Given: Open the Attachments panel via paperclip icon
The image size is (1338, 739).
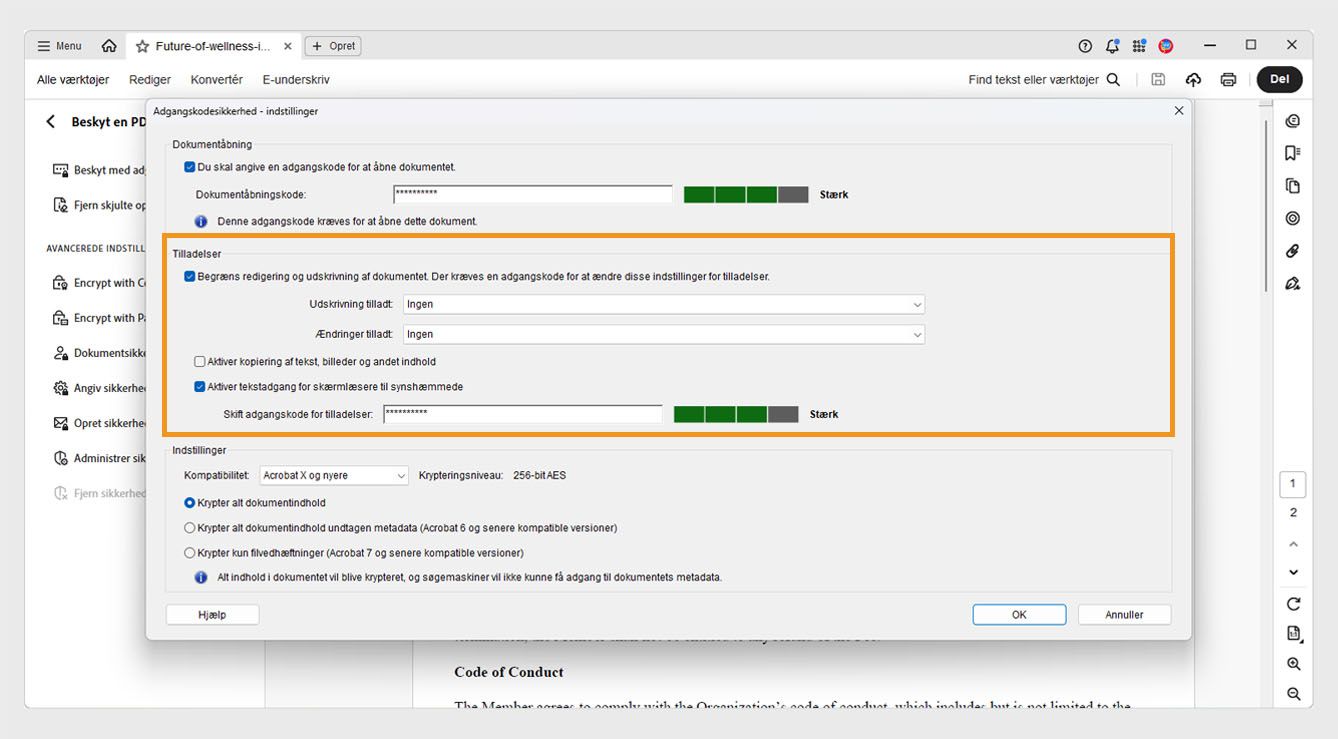Looking at the screenshot, I should click(1292, 251).
